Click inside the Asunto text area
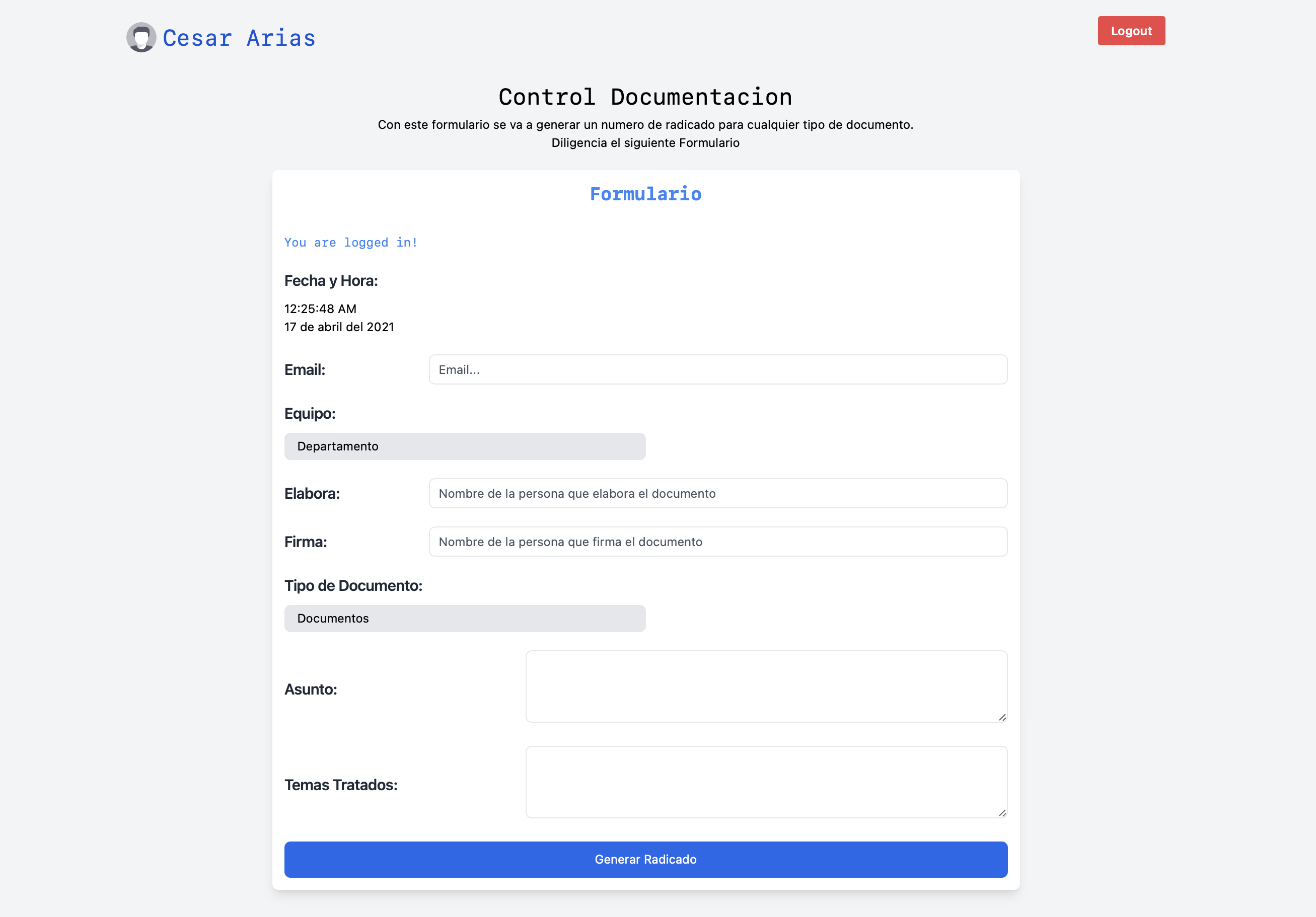 (x=766, y=685)
